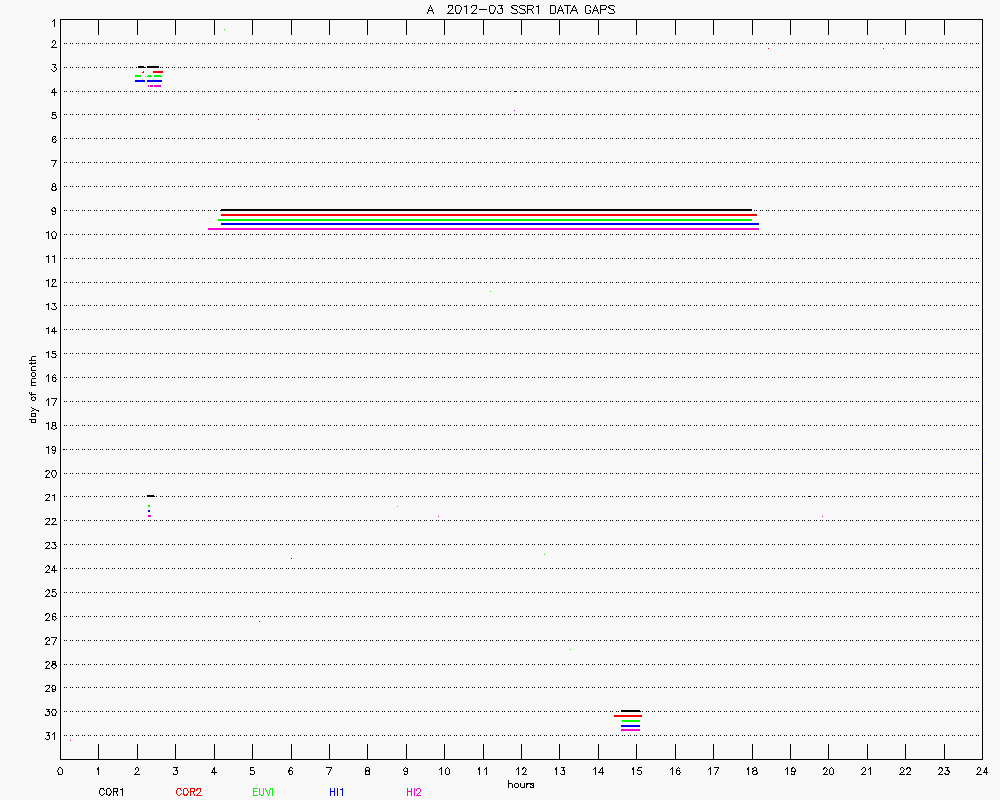This screenshot has height=800, width=1000.
Task: Click the blue HI1 legend label
Action: (337, 792)
